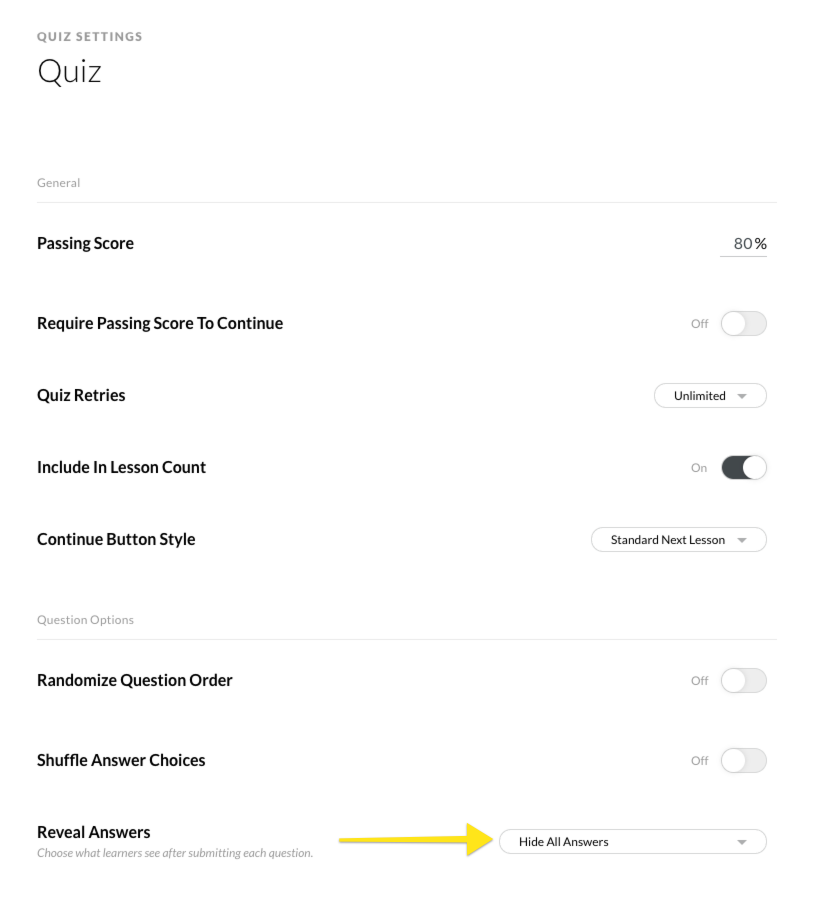Open the Standard Next Lesson dropdown
Image resolution: width=828 pixels, height=907 pixels.
678,540
